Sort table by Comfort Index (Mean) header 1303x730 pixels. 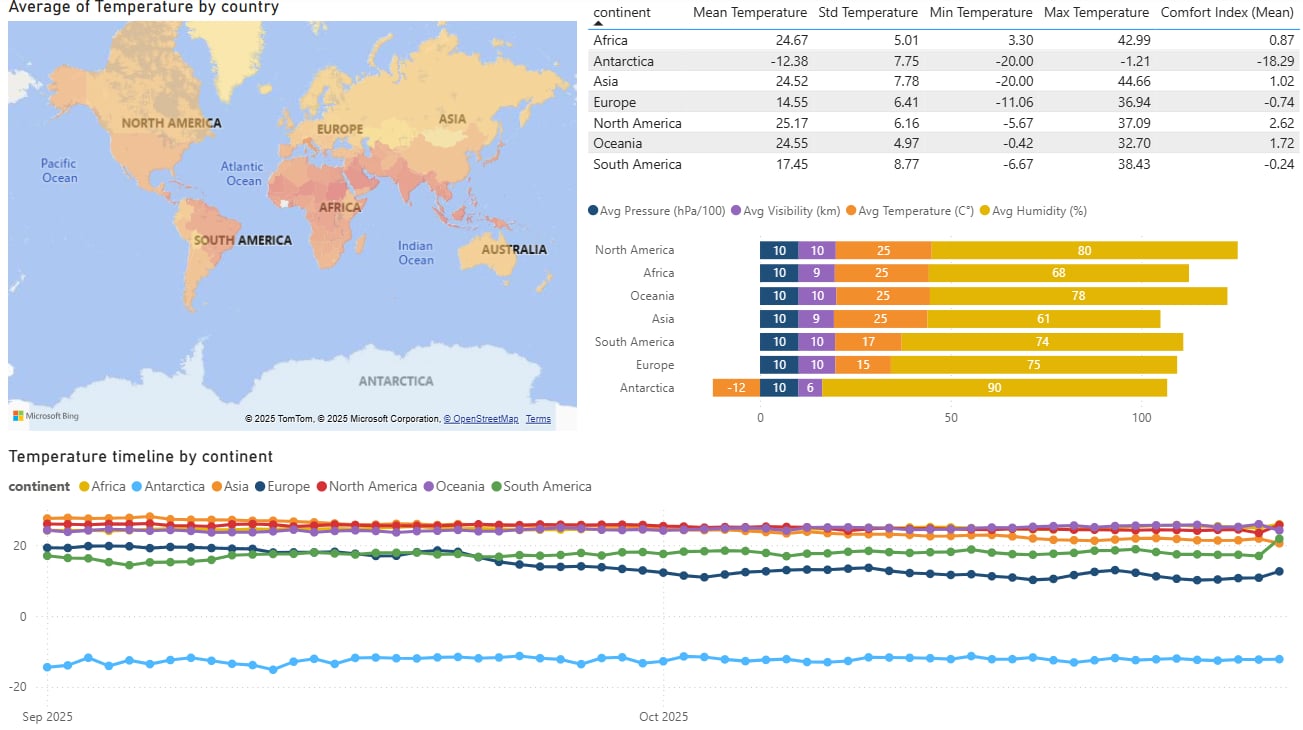1229,13
